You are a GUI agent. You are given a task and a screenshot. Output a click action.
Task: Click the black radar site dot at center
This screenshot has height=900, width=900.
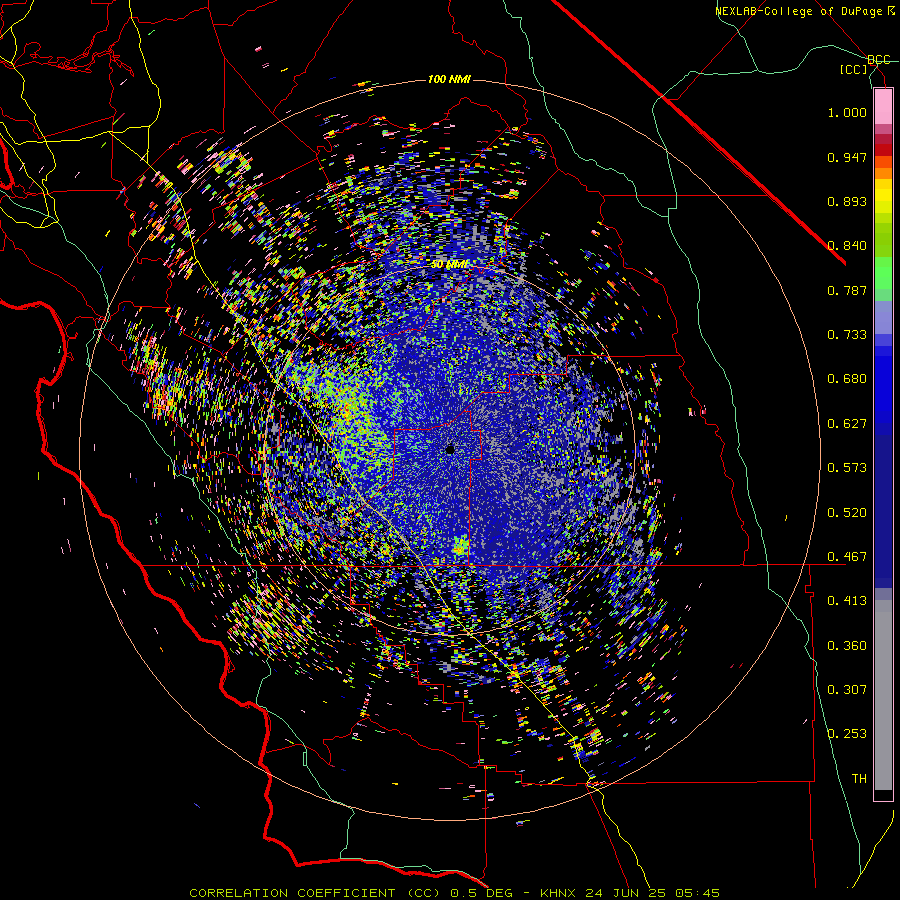[x=450, y=450]
